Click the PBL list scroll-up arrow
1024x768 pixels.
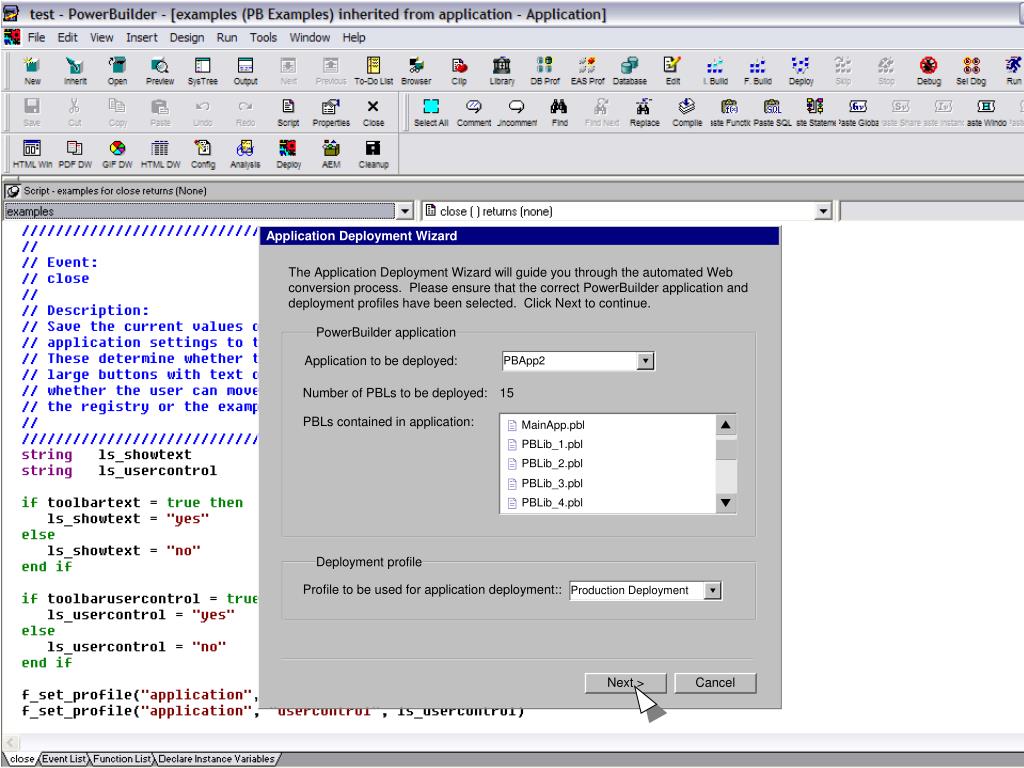726,425
